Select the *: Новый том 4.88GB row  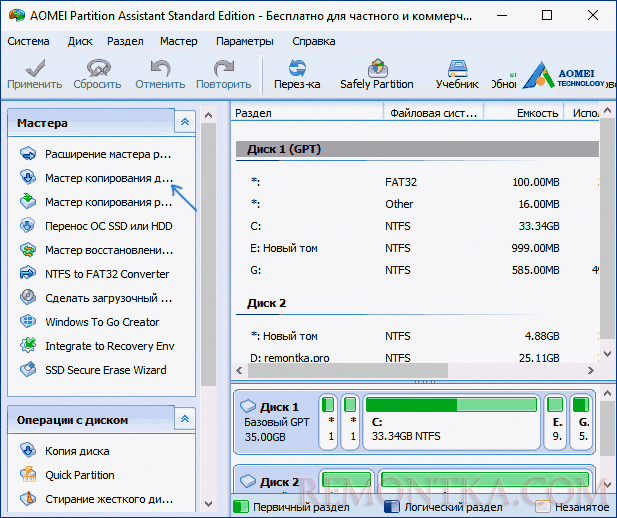pos(417,336)
